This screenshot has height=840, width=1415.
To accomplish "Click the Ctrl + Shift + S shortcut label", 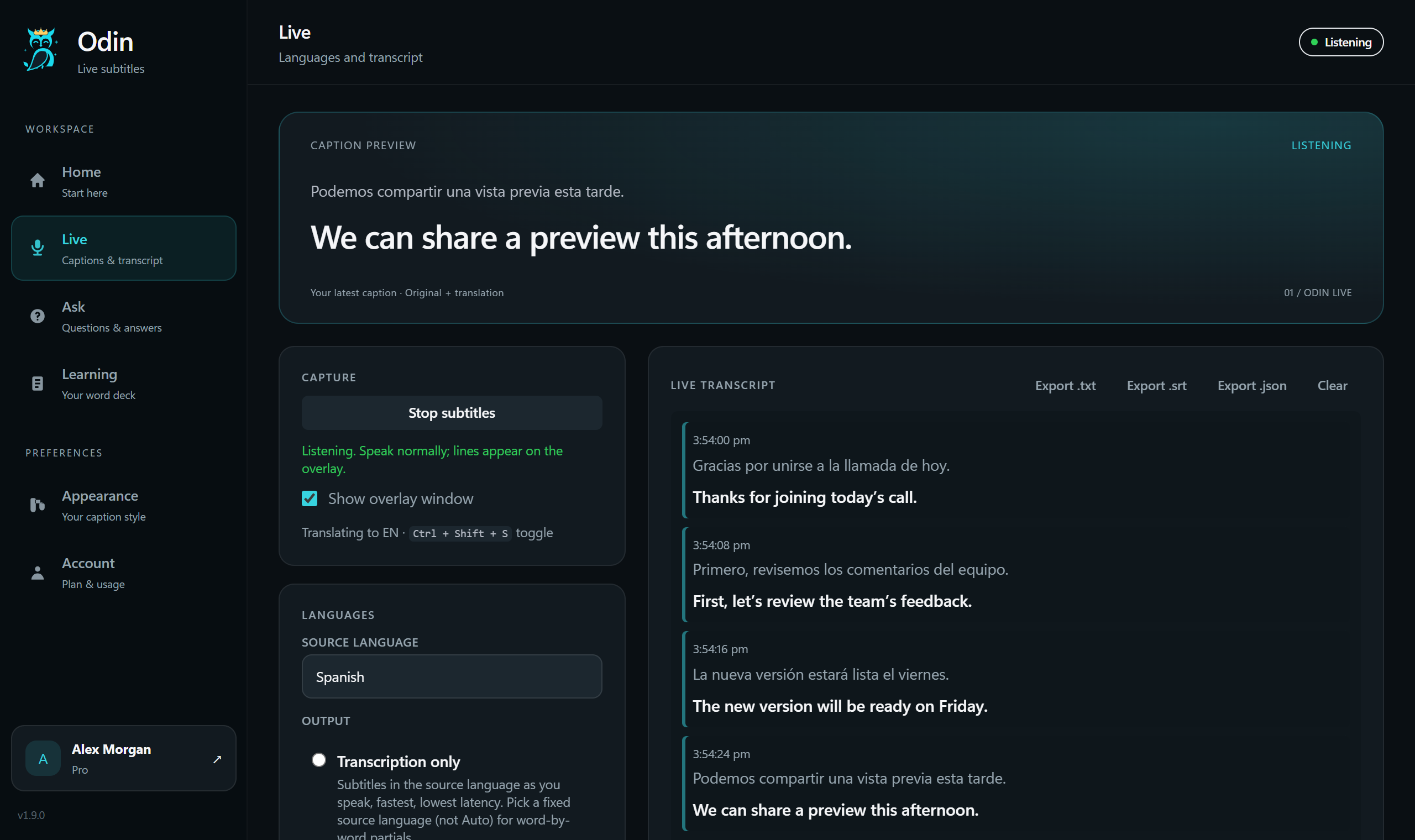I will [x=460, y=533].
